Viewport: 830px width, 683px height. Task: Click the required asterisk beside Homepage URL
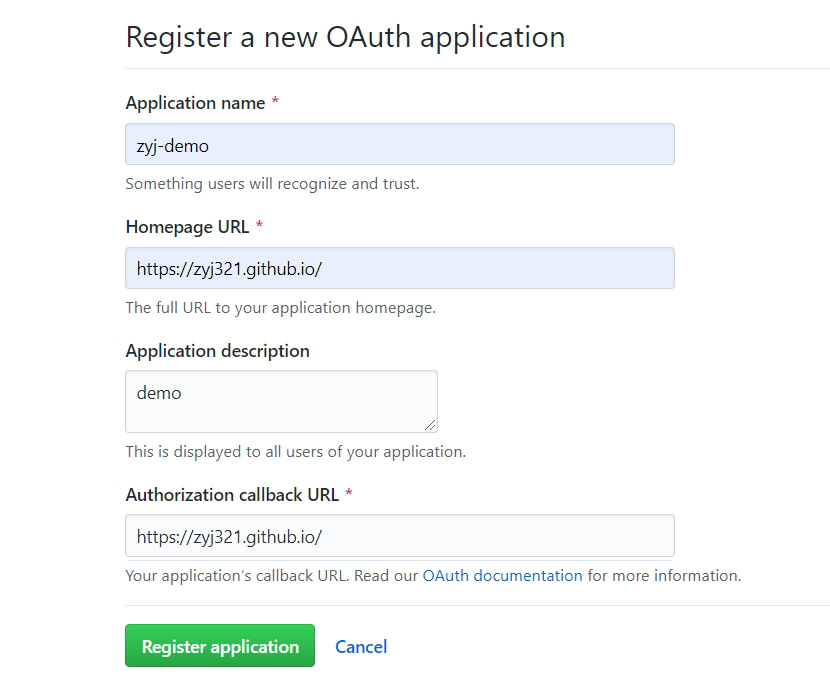259,228
